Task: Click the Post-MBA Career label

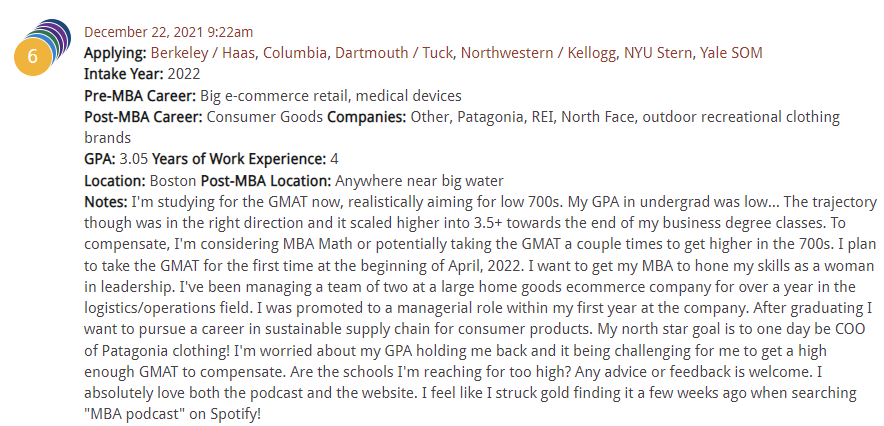Action: coord(143,117)
